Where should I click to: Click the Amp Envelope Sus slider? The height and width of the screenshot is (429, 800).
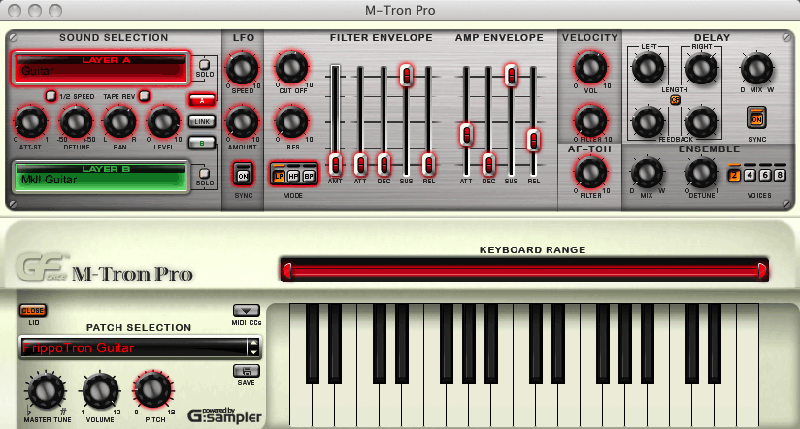click(x=511, y=75)
